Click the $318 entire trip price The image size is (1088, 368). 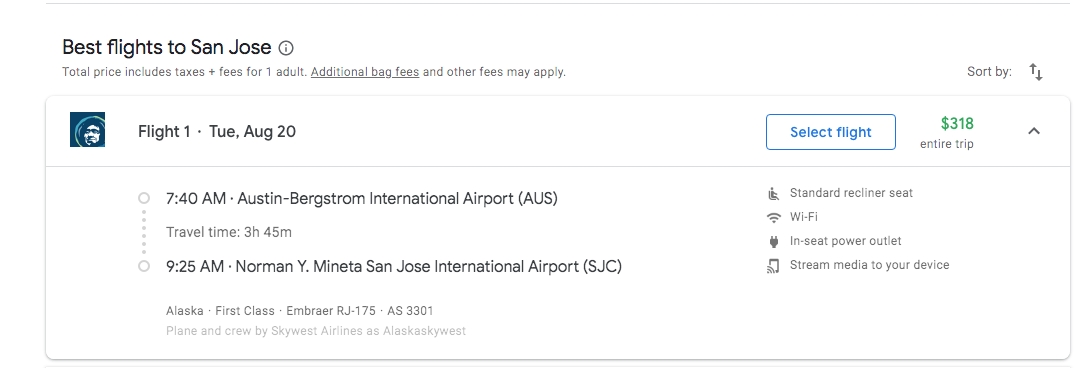point(948,133)
